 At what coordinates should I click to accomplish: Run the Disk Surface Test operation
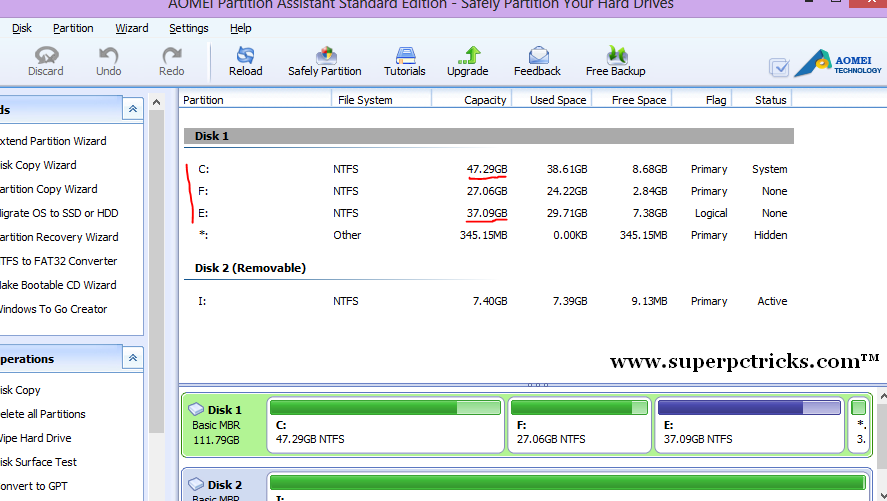click(x=38, y=462)
